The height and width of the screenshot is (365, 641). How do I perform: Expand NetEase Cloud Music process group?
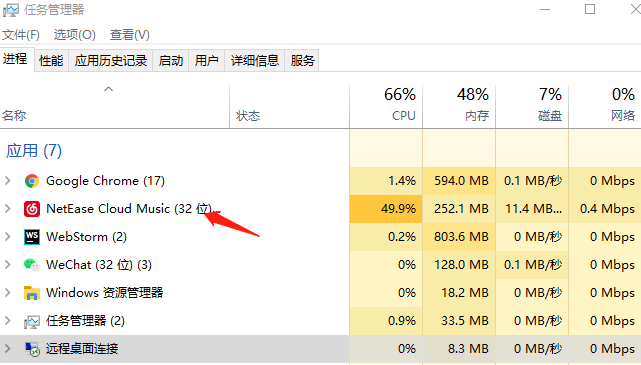pos(7,208)
